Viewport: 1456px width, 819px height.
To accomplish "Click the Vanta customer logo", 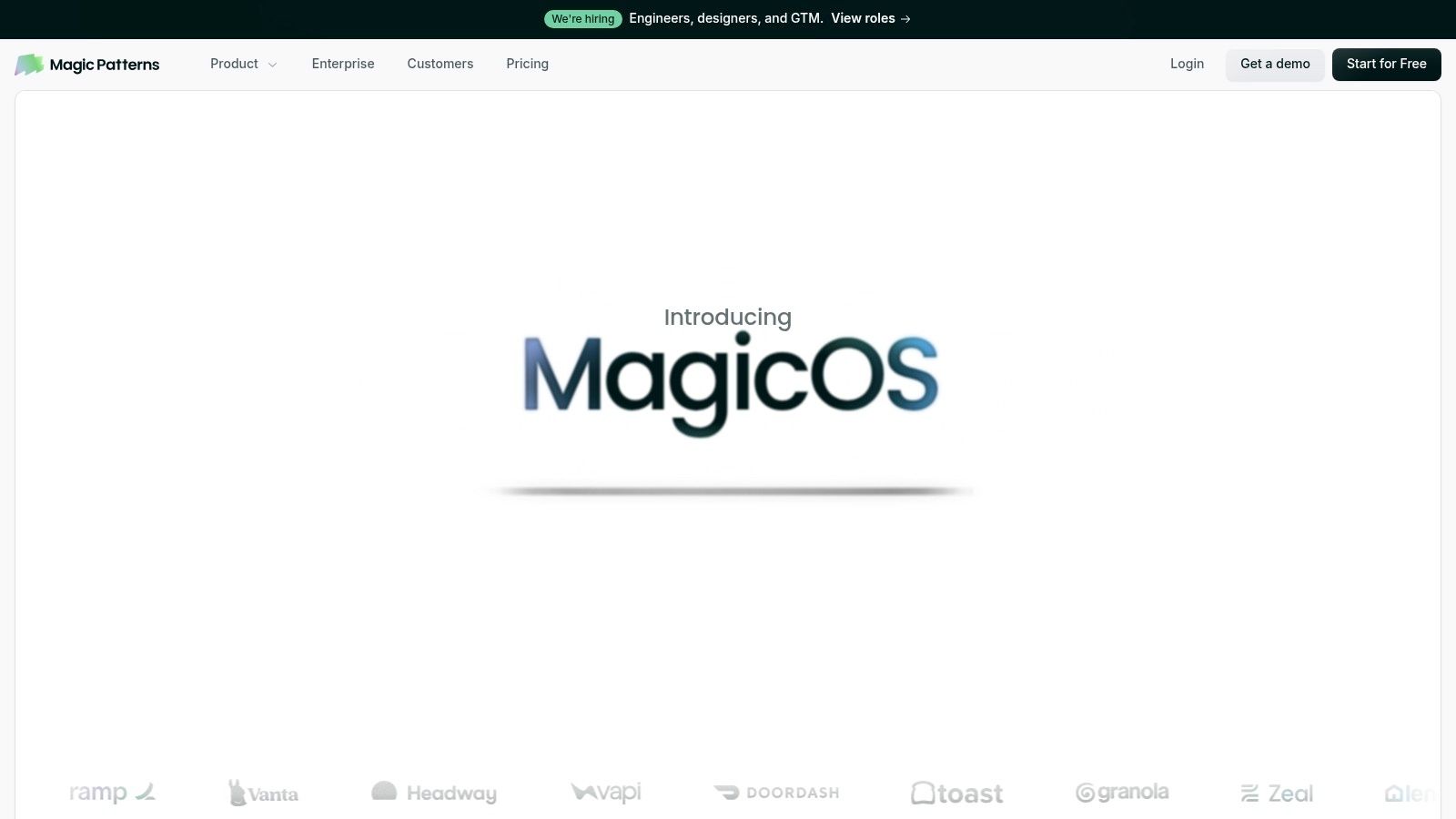I will pos(263,794).
